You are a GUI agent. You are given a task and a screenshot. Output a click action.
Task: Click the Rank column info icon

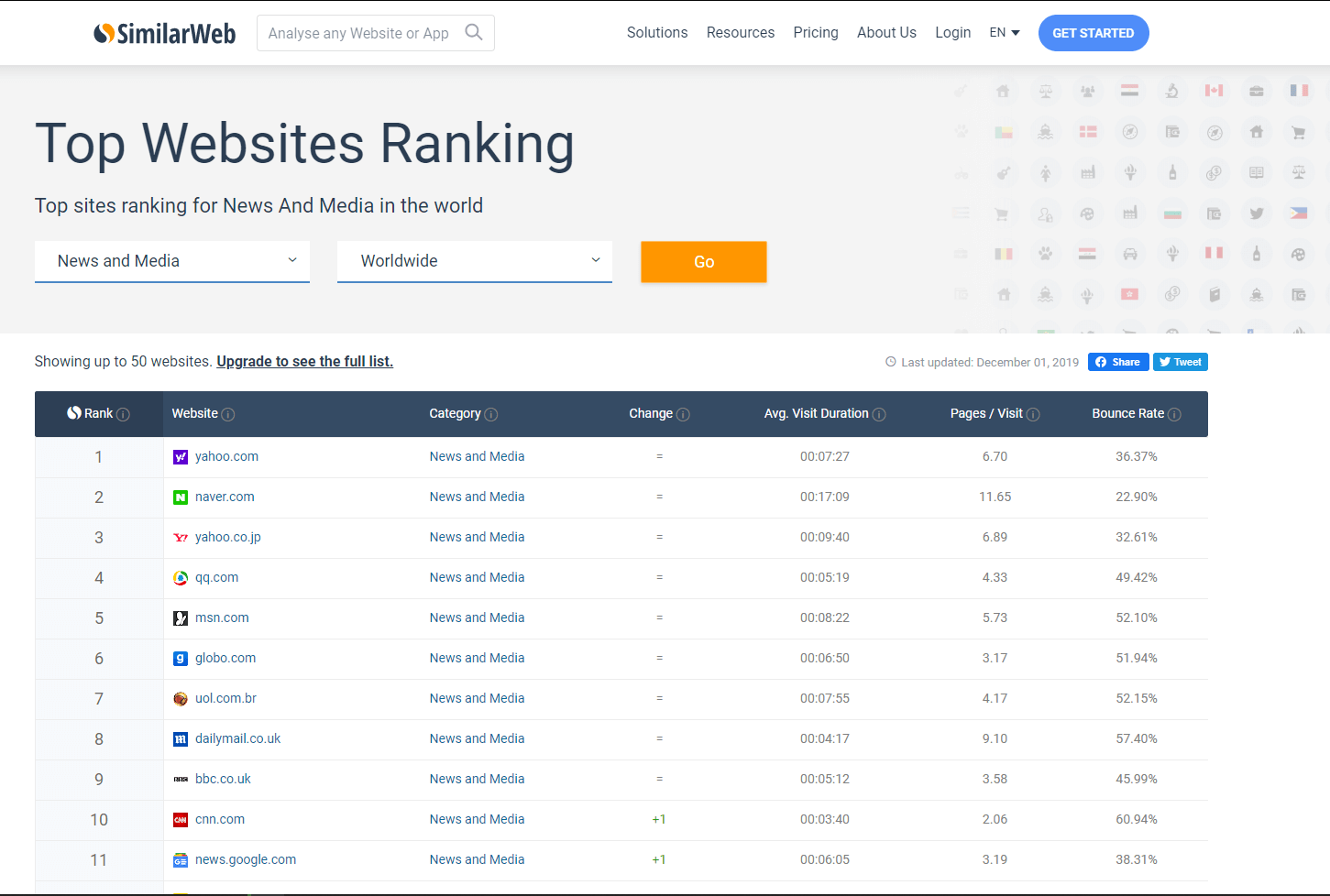(x=123, y=414)
